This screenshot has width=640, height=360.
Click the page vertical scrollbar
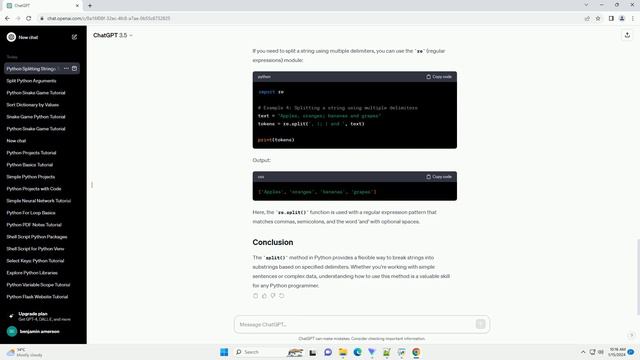click(638, 278)
